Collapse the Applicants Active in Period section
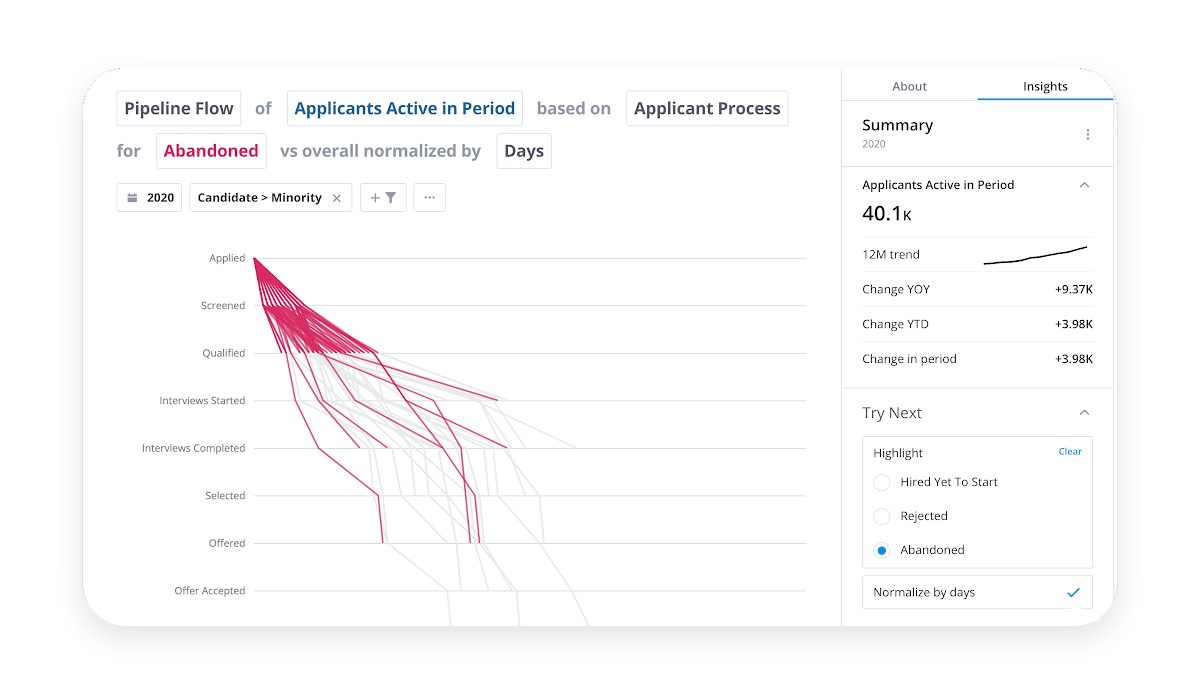This screenshot has width=1200, height=700. [1085, 185]
